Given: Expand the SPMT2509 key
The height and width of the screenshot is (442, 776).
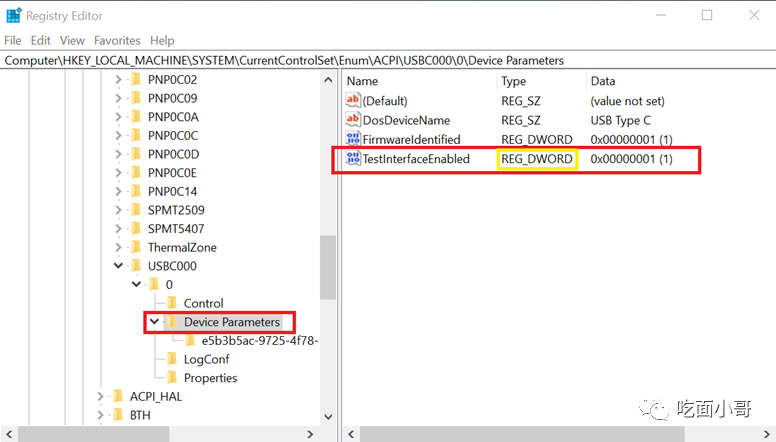Looking at the screenshot, I should pos(118,210).
